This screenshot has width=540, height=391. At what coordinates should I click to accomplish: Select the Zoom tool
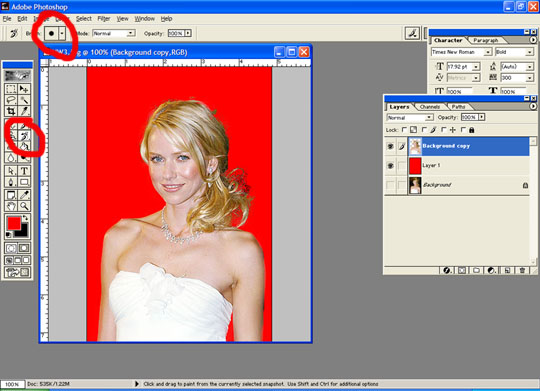24,206
